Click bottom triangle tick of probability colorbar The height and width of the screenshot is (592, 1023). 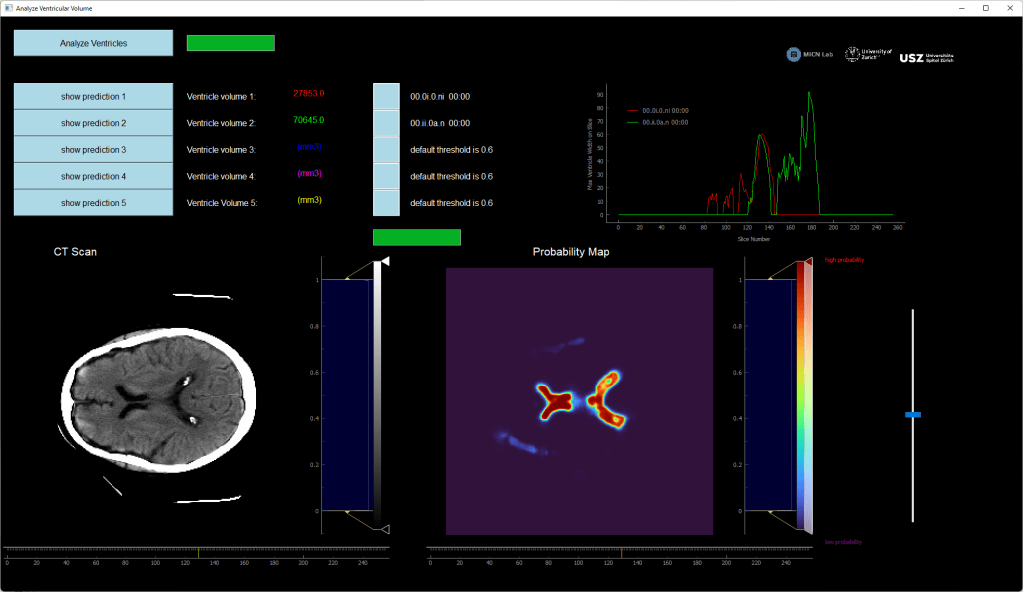808,528
